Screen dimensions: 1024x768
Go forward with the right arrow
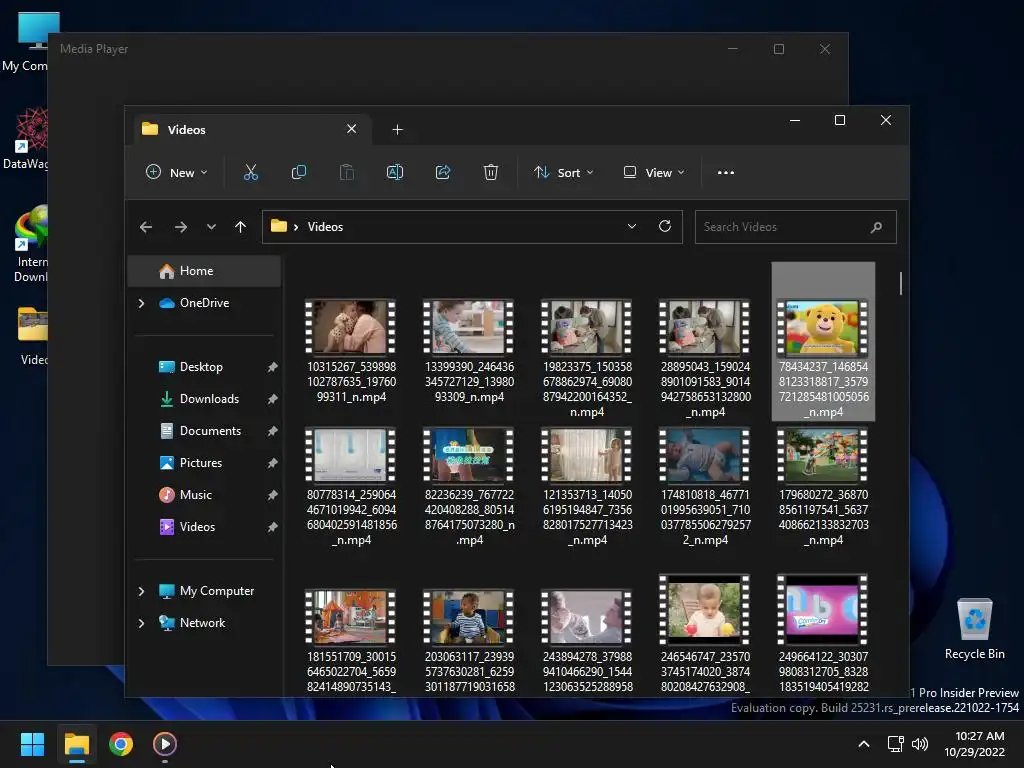pyautogui.click(x=181, y=227)
